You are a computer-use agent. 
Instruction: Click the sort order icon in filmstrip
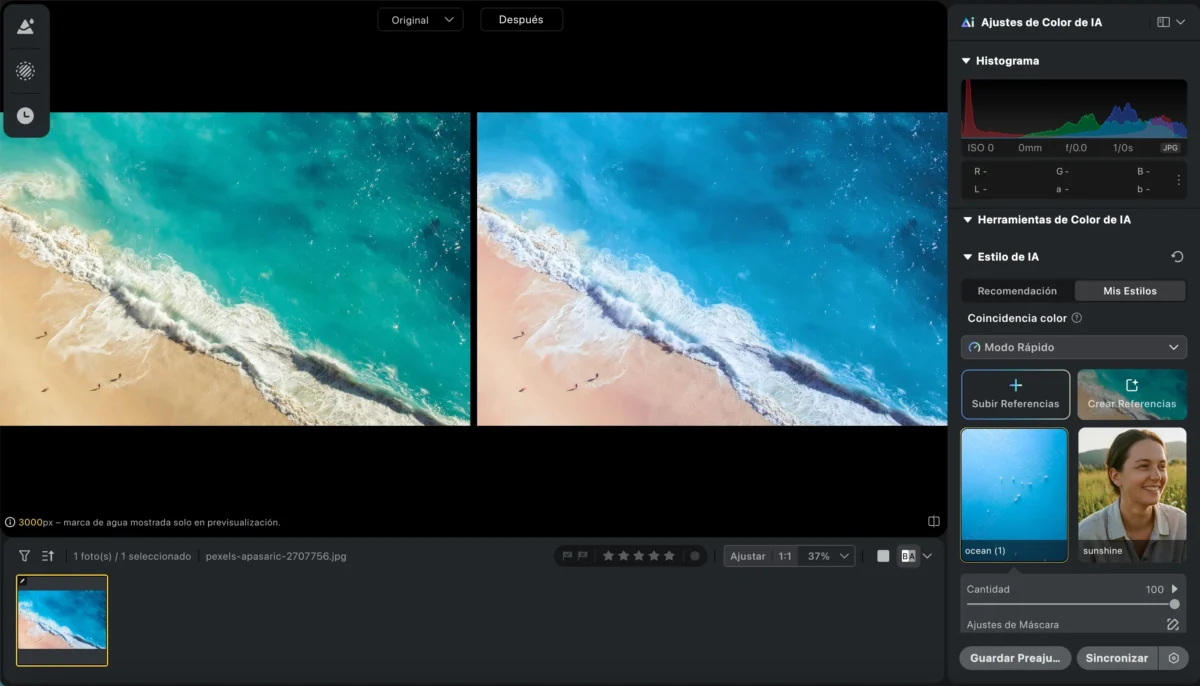click(48, 556)
